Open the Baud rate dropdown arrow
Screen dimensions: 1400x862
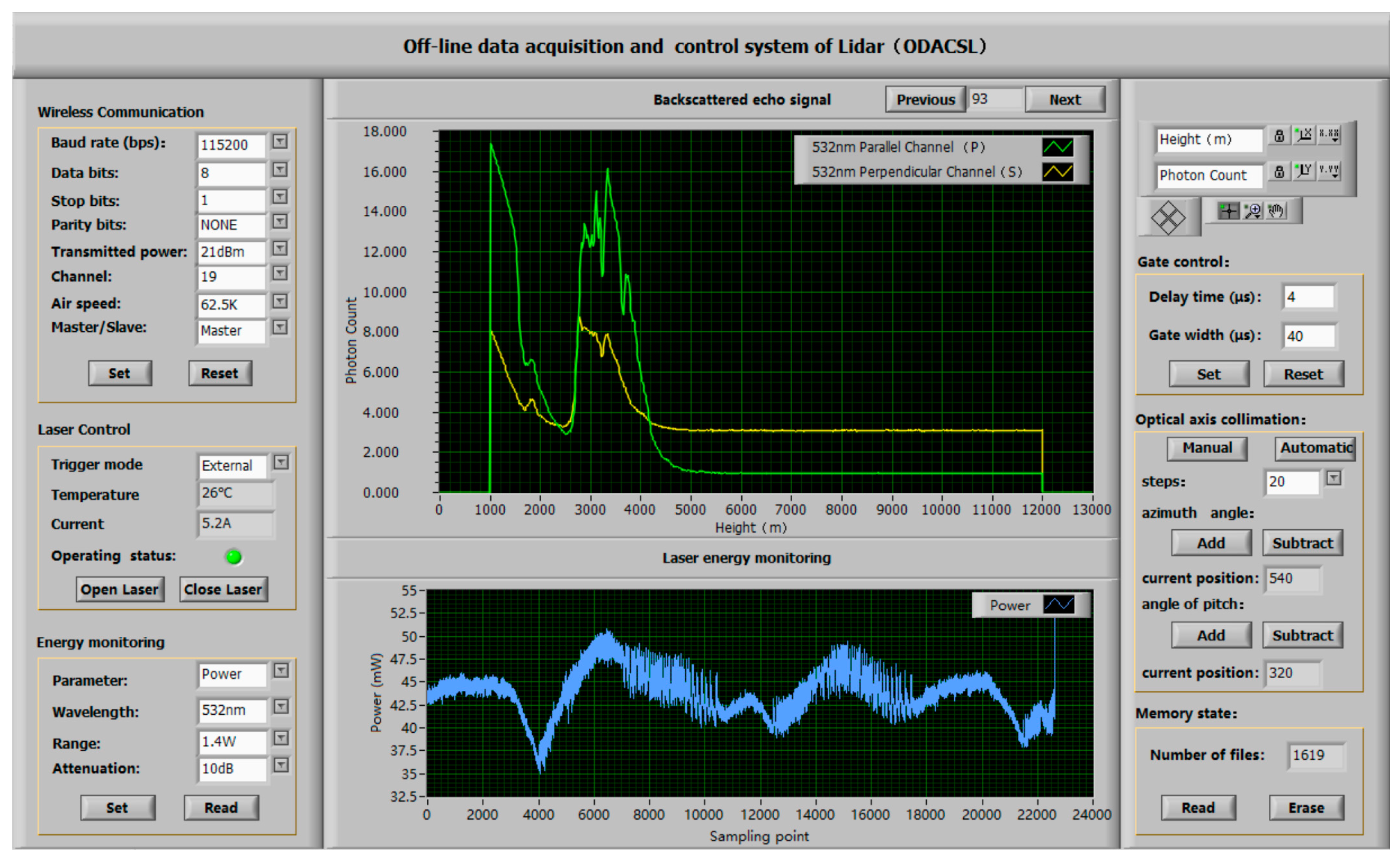point(279,142)
